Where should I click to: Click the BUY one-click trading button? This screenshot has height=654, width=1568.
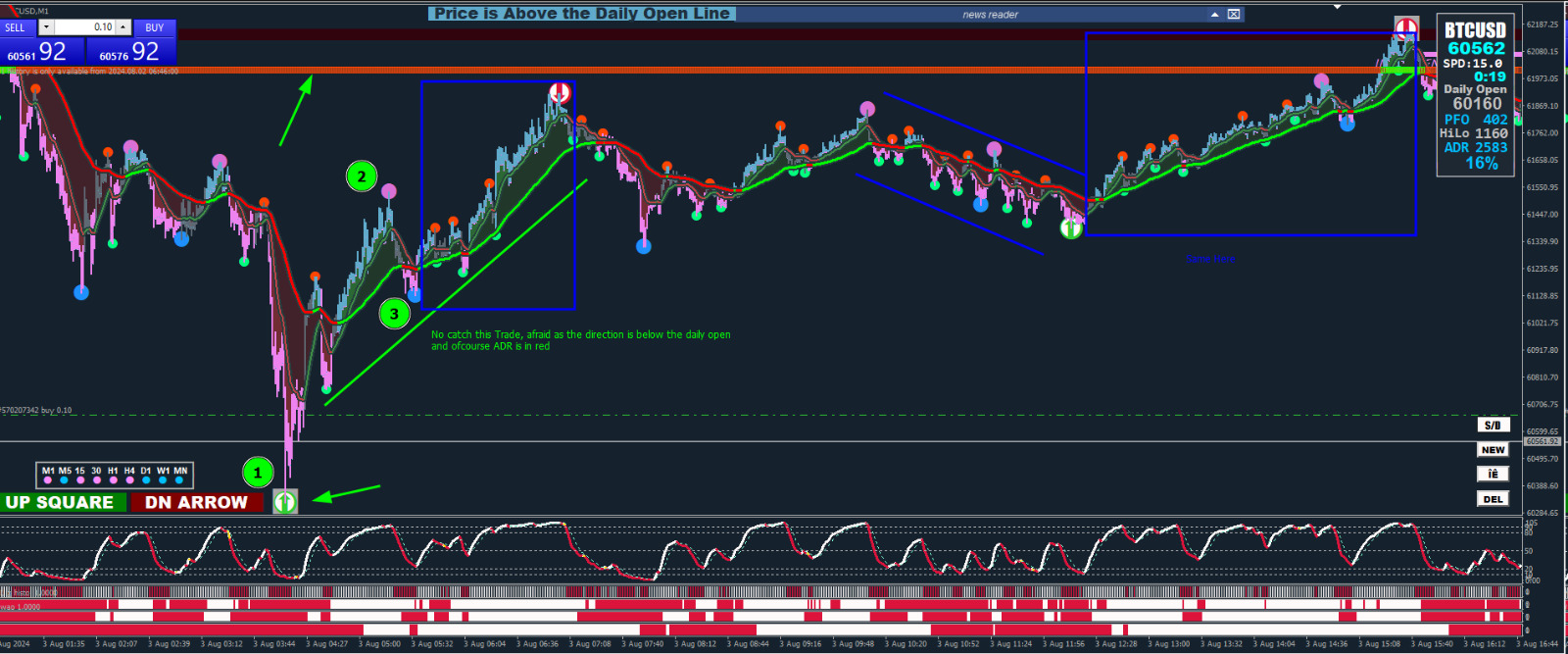(155, 27)
